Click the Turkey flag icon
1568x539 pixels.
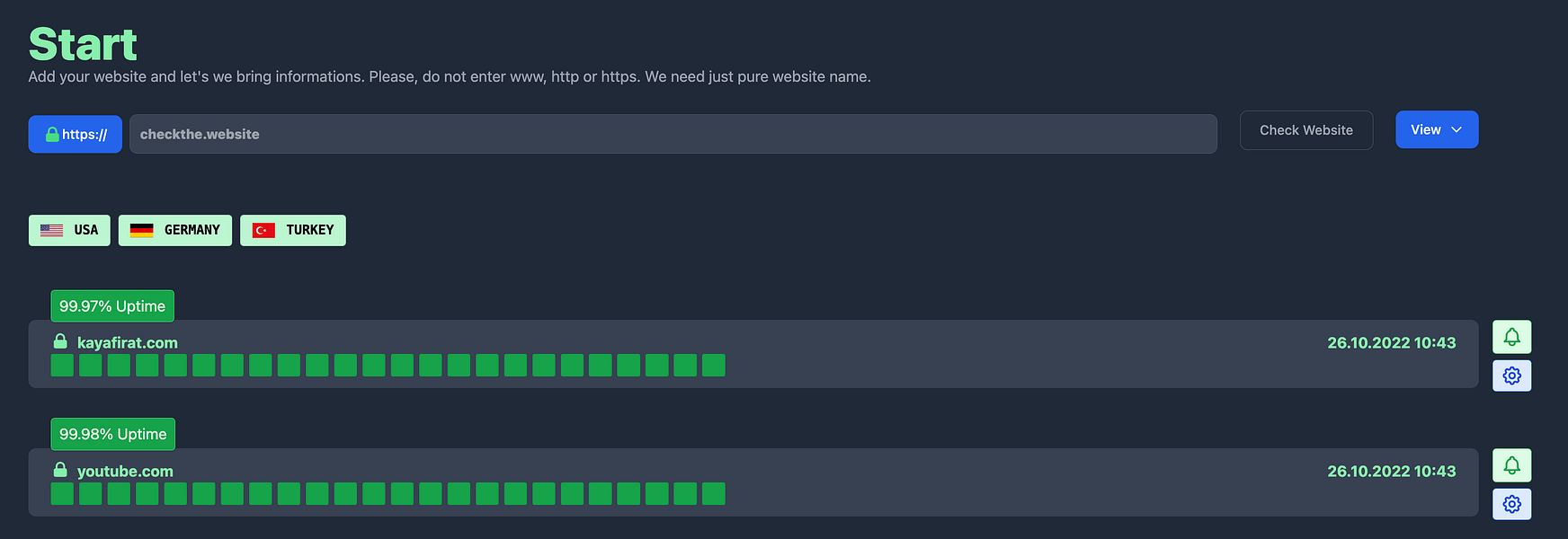(263, 230)
